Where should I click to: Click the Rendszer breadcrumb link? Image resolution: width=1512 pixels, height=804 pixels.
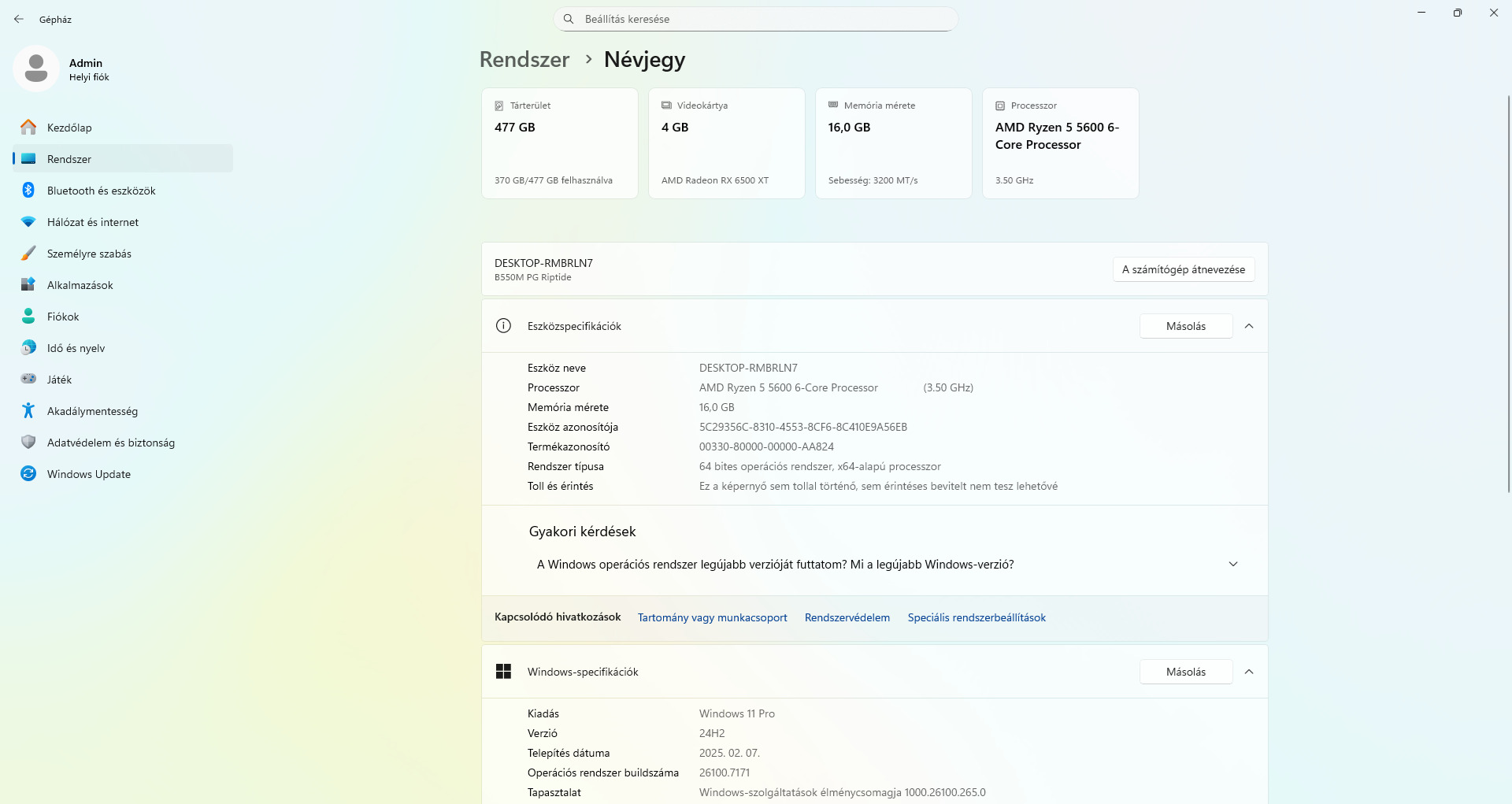(524, 60)
